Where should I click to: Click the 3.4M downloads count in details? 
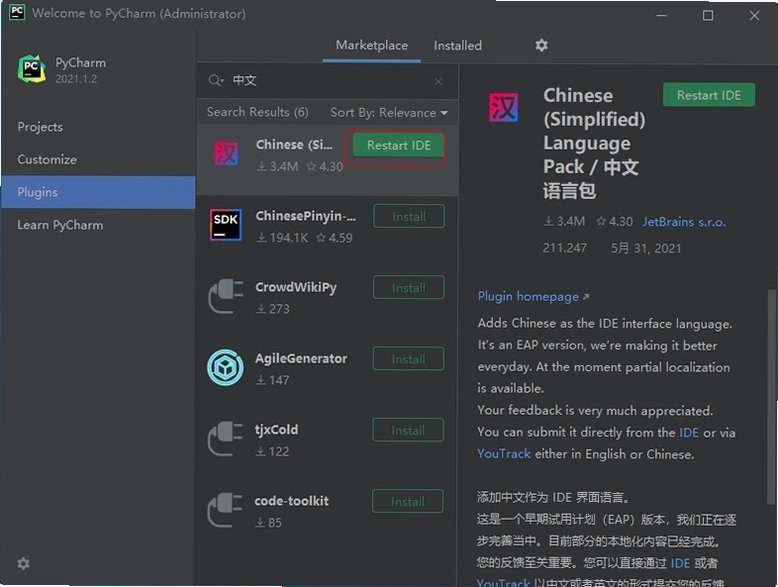tap(564, 221)
